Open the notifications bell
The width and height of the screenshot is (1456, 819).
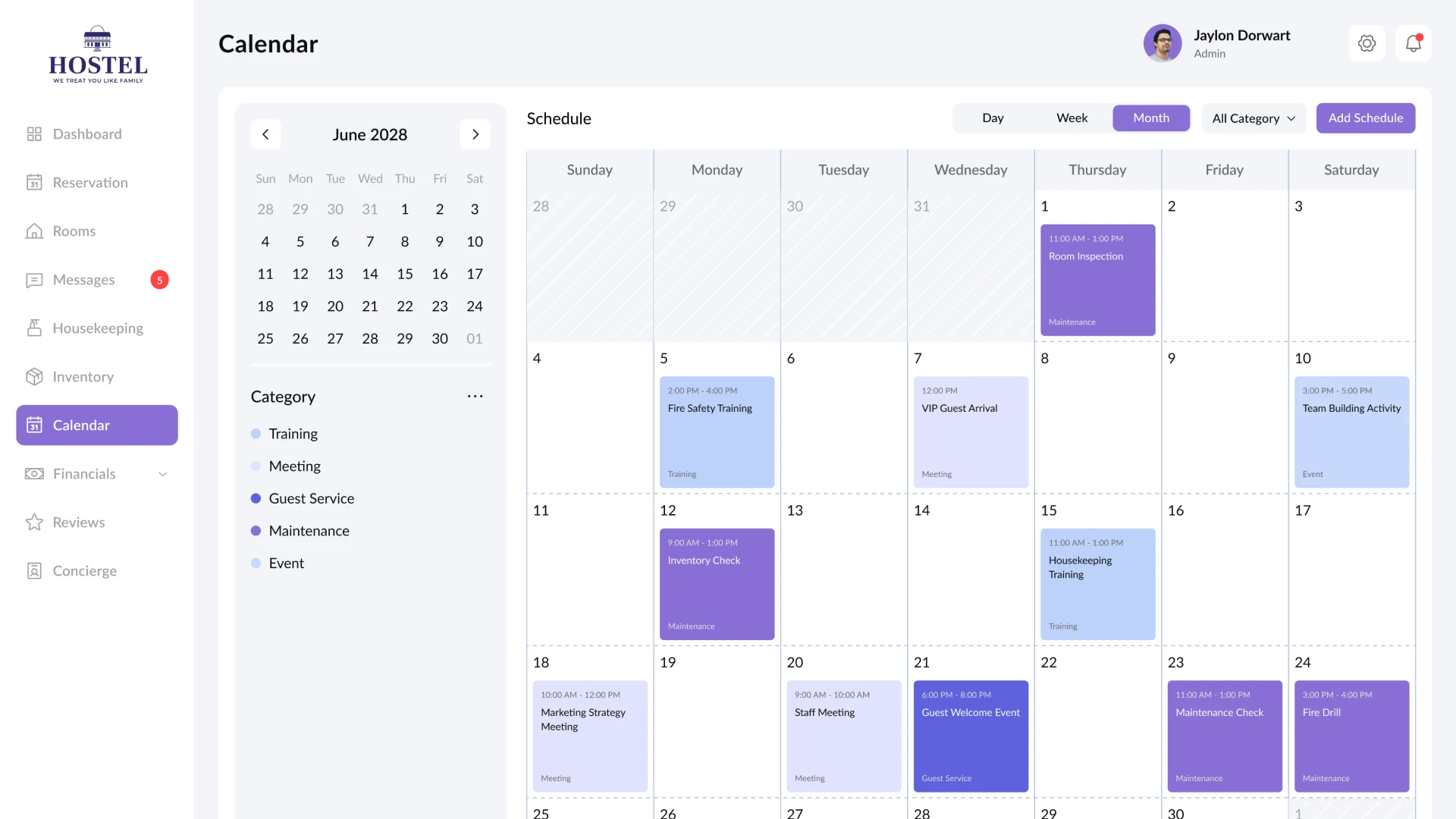click(x=1413, y=43)
